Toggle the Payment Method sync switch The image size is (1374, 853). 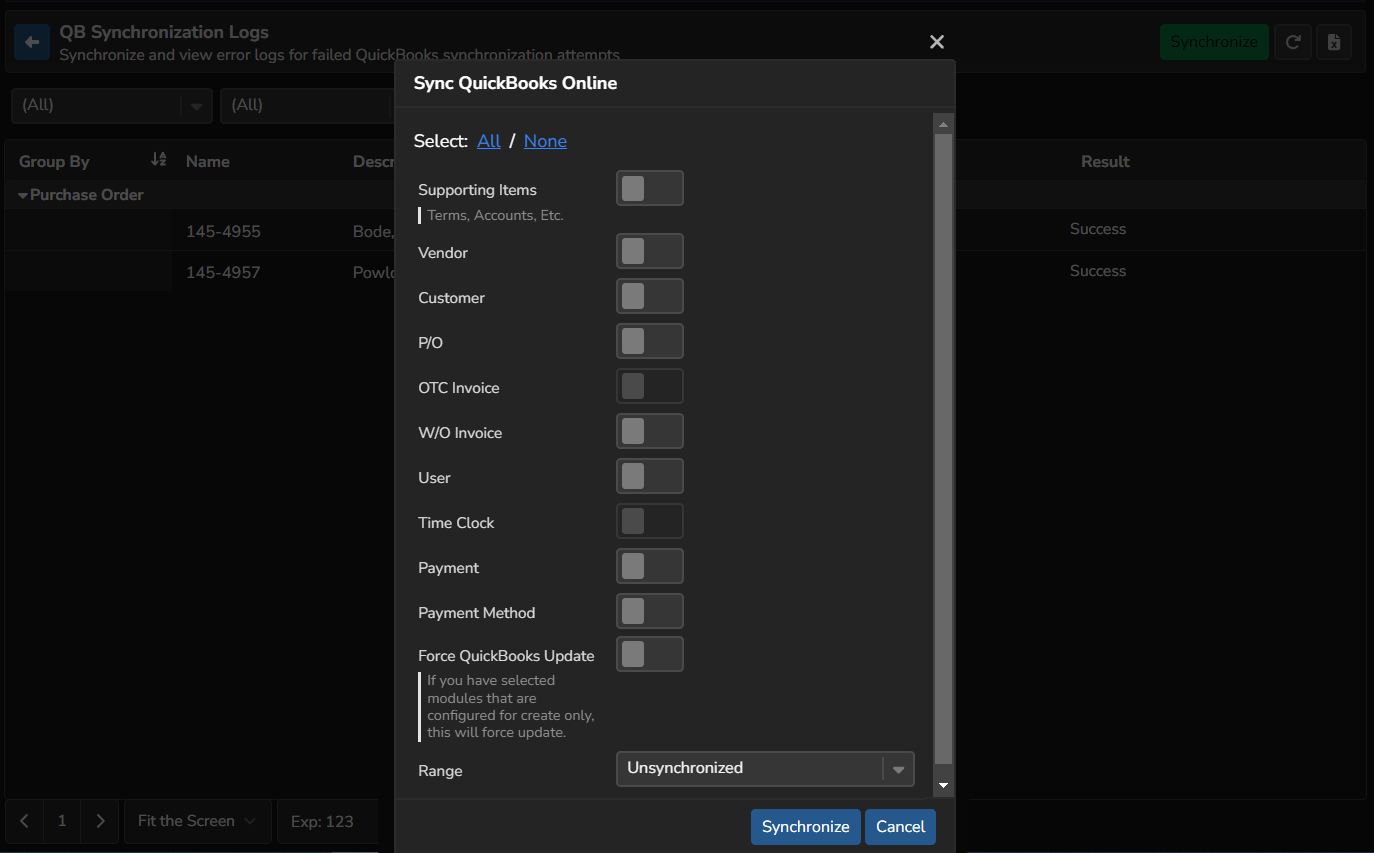point(650,611)
